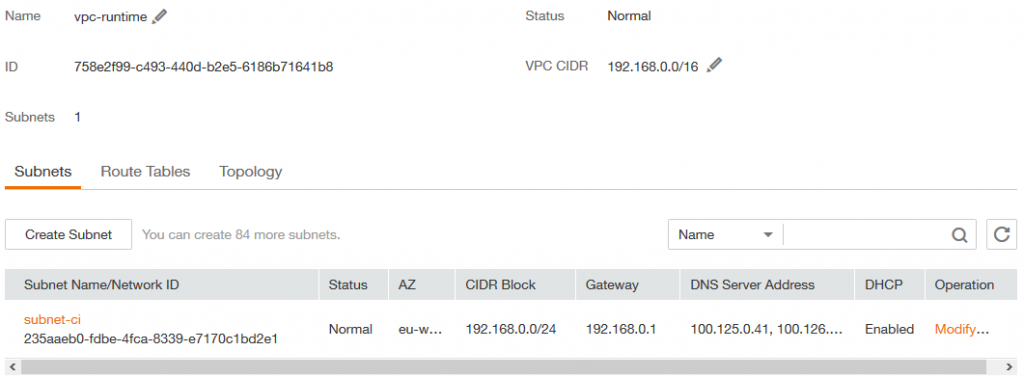Click the horizontal scrollbar right arrow
The width and height of the screenshot is (1024, 378).
[1010, 368]
